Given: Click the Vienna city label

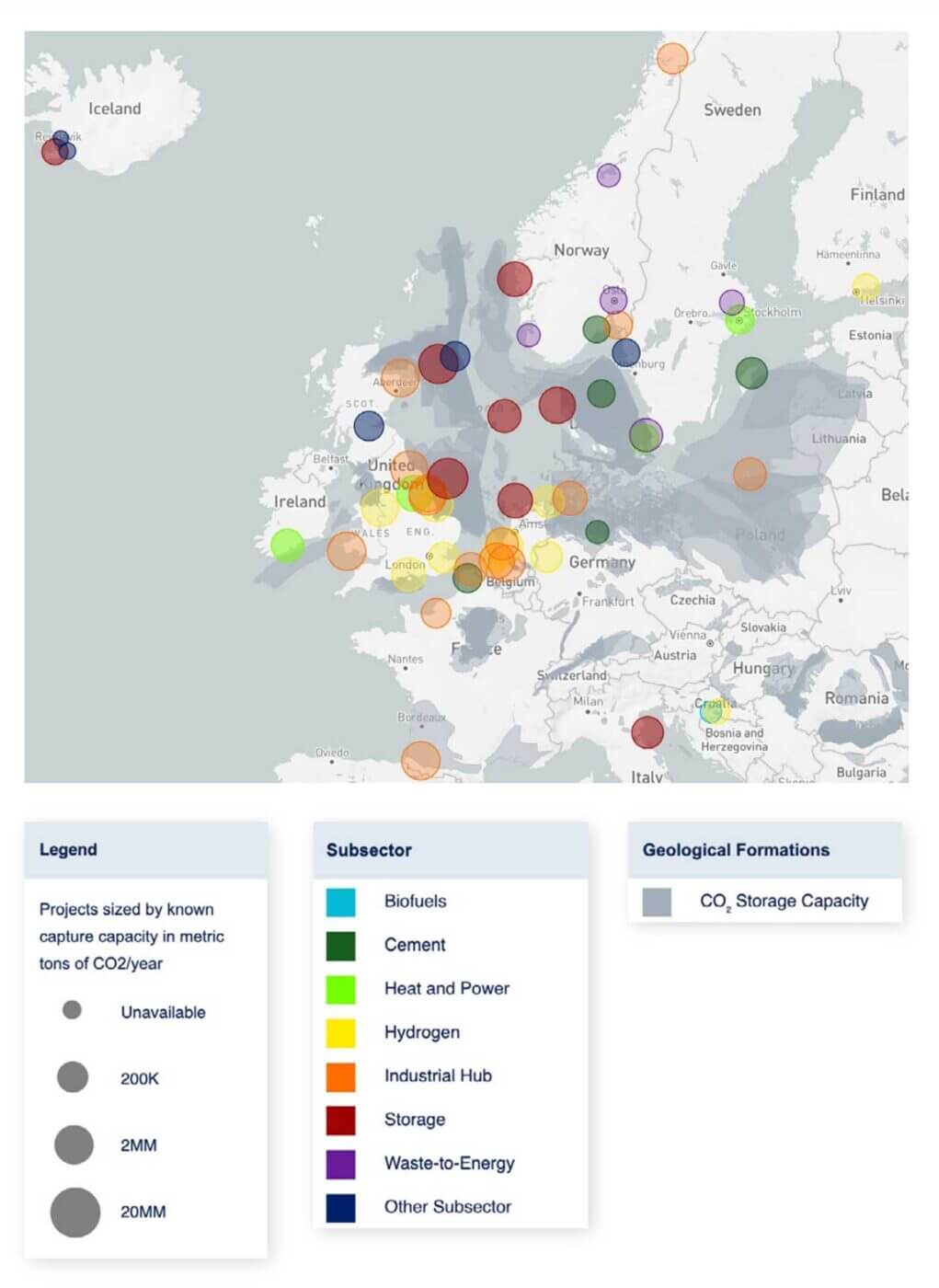Looking at the screenshot, I should click(x=688, y=635).
